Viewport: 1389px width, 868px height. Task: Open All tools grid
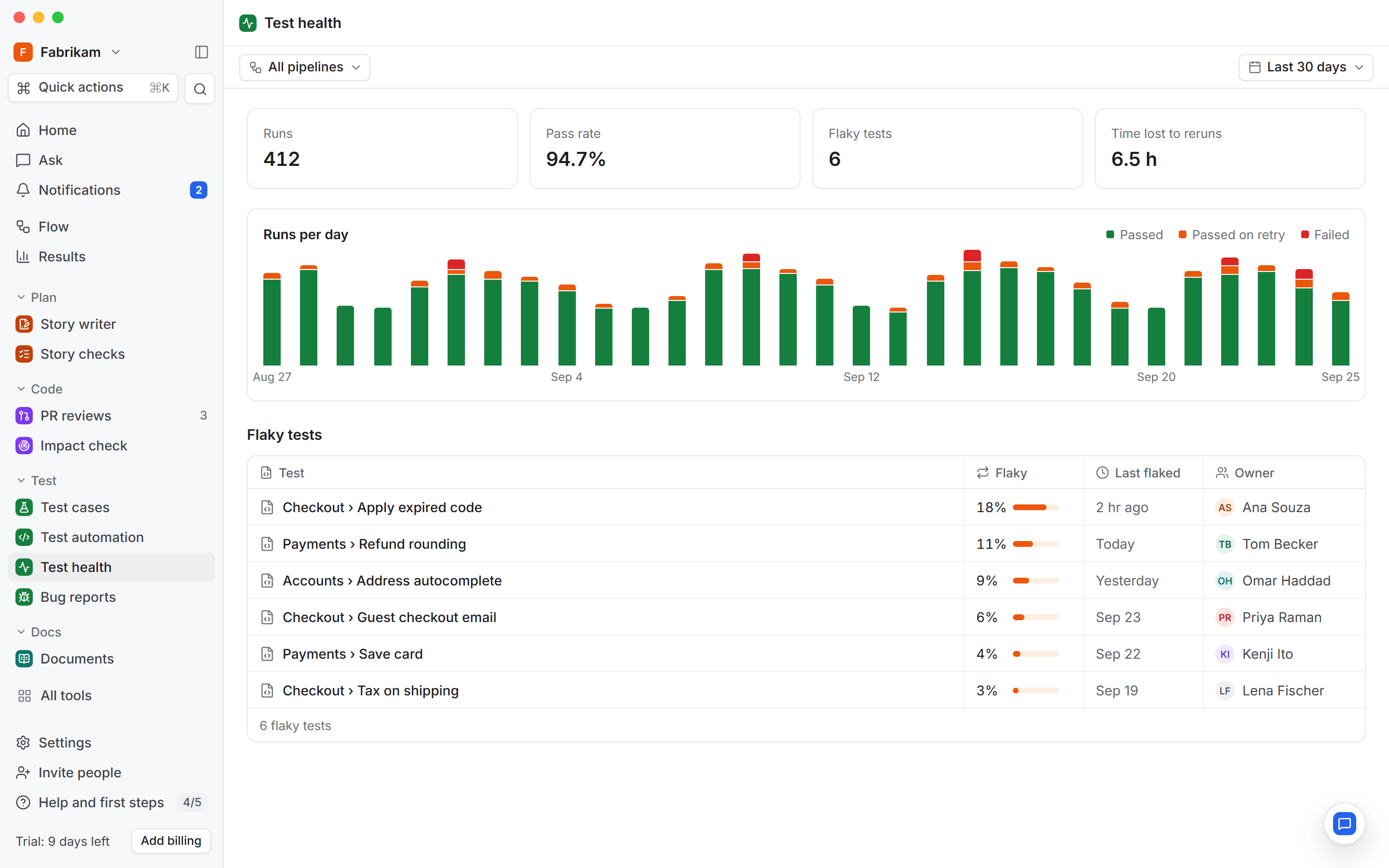[x=111, y=695]
